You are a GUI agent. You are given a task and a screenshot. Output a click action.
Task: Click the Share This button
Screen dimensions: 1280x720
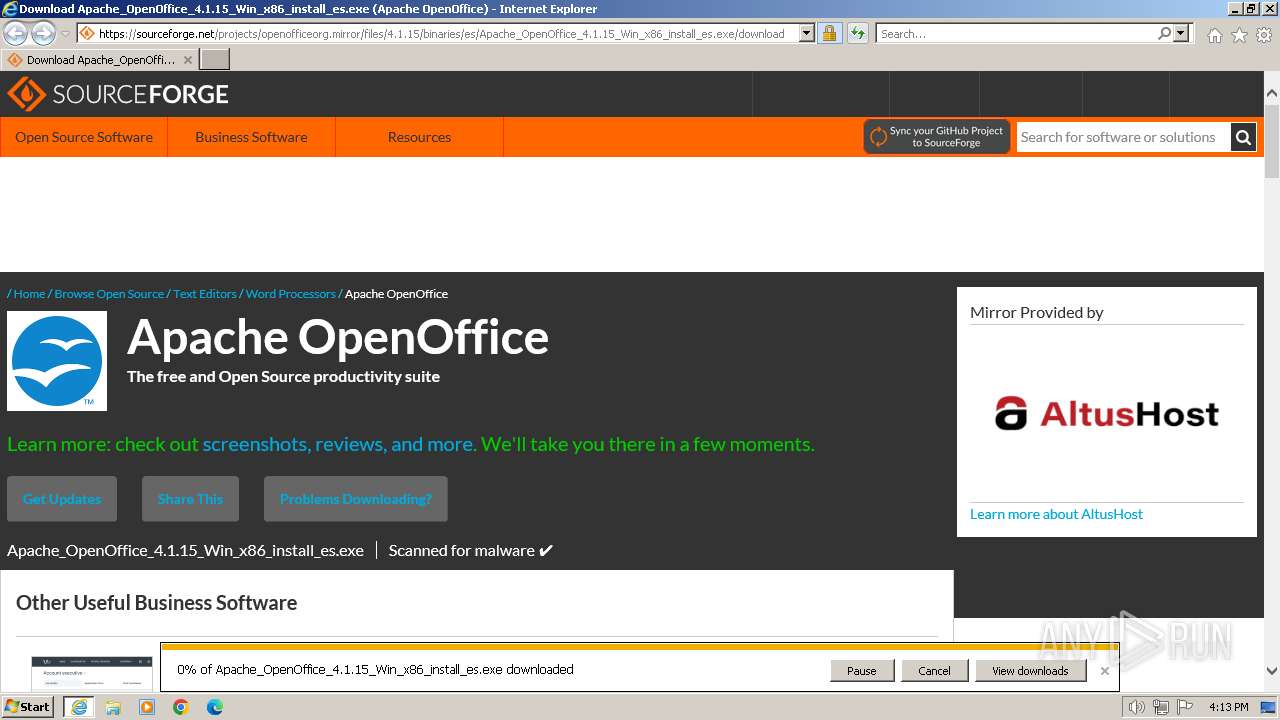point(190,499)
